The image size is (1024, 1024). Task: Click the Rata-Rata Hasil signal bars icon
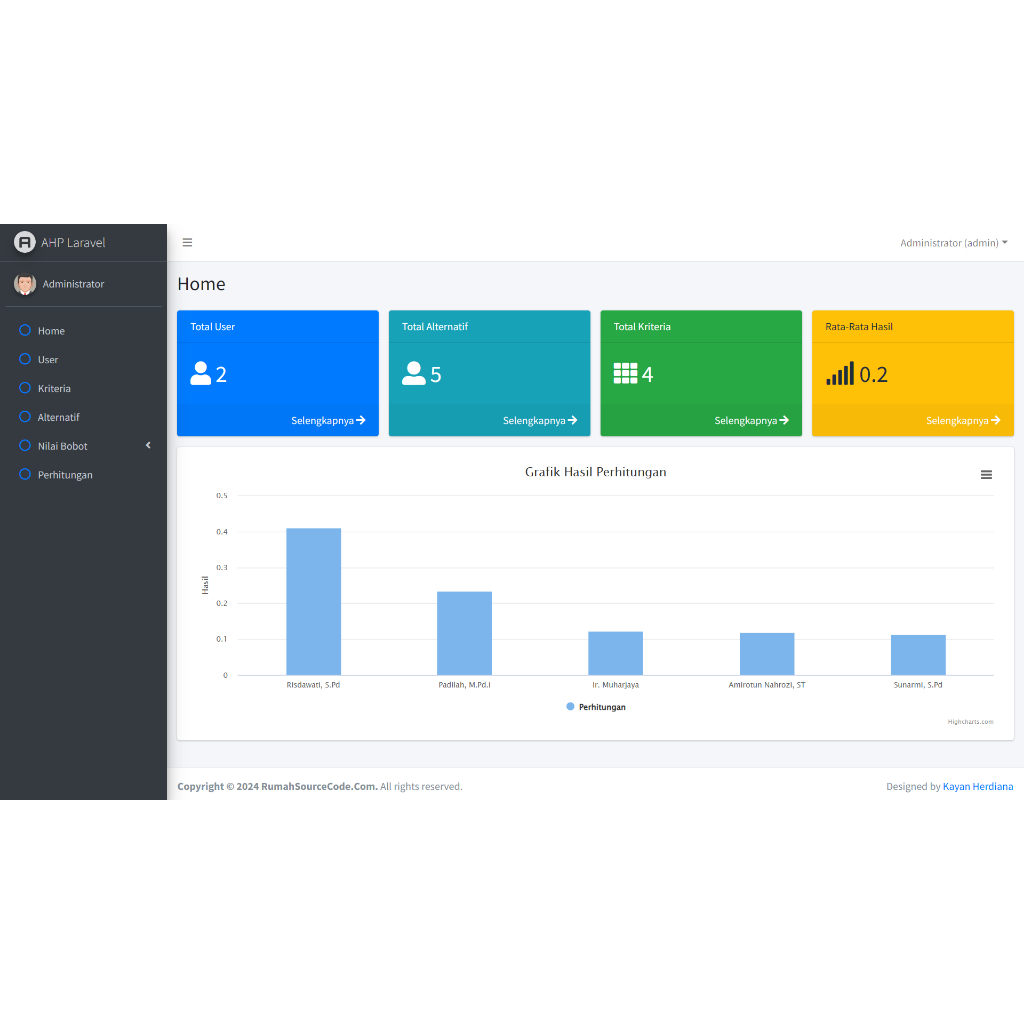(x=840, y=374)
